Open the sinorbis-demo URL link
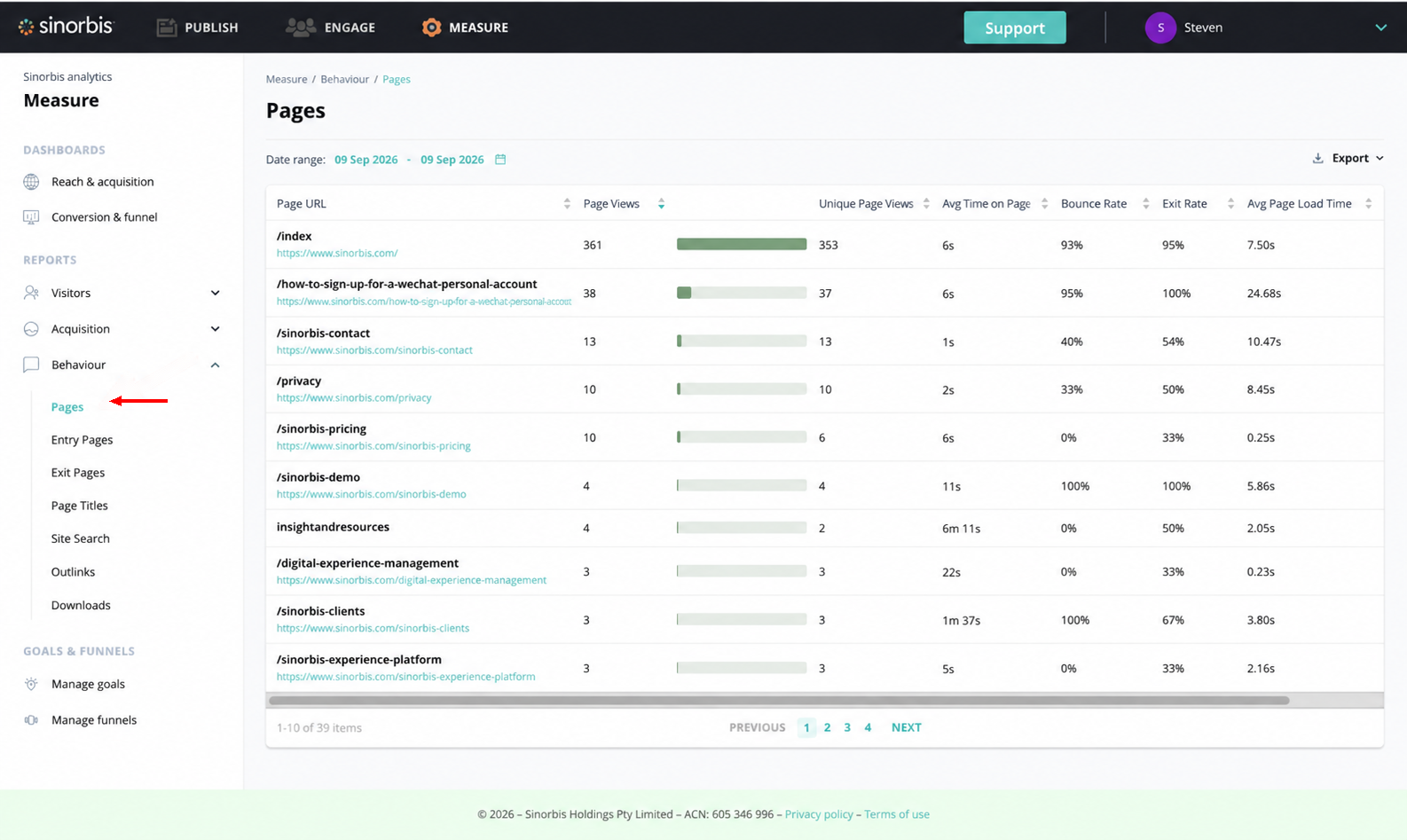Viewport: 1407px width, 840px height. click(x=371, y=494)
